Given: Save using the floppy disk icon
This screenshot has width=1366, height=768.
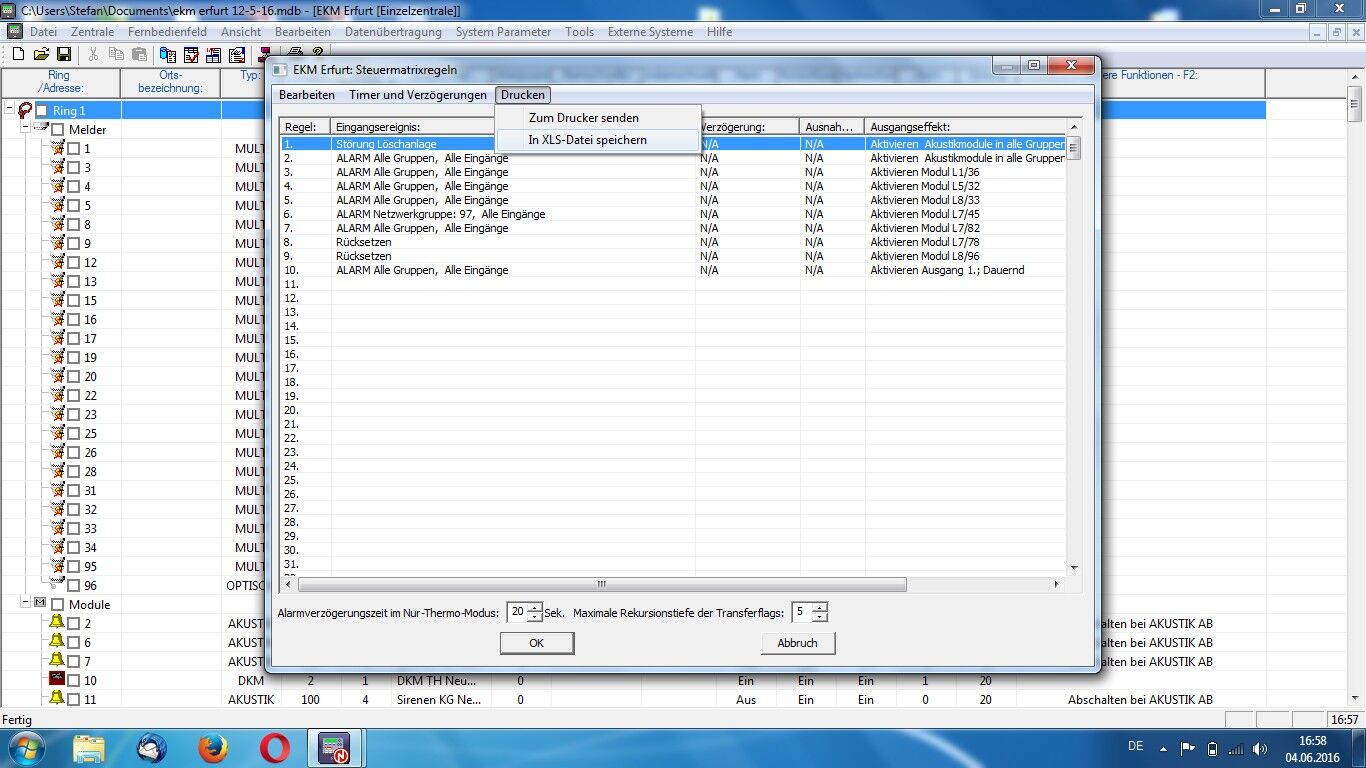Looking at the screenshot, I should [x=64, y=54].
